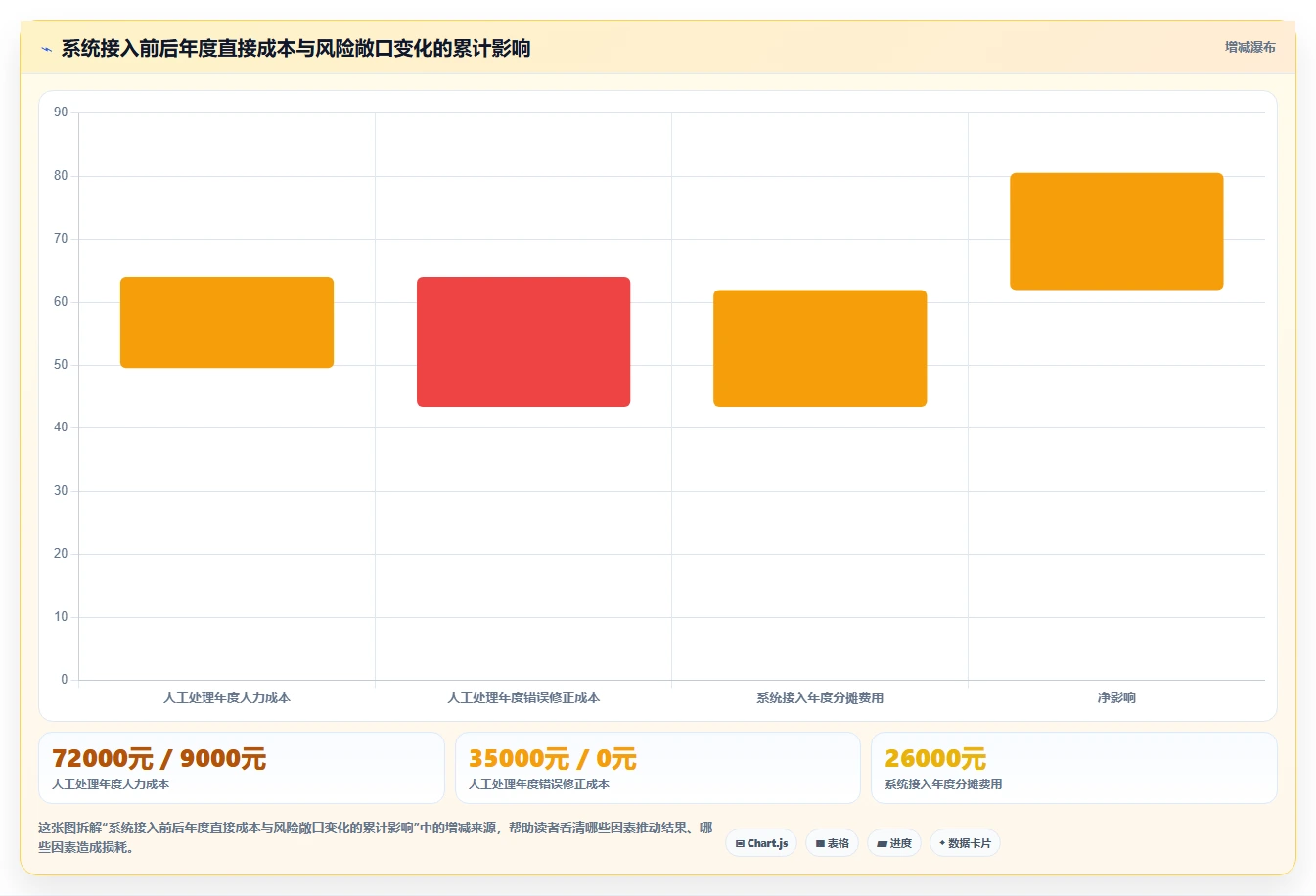The height and width of the screenshot is (896, 1316).
Task: Click the orange 人工处理年度人力成本 bar
Action: 227,323
